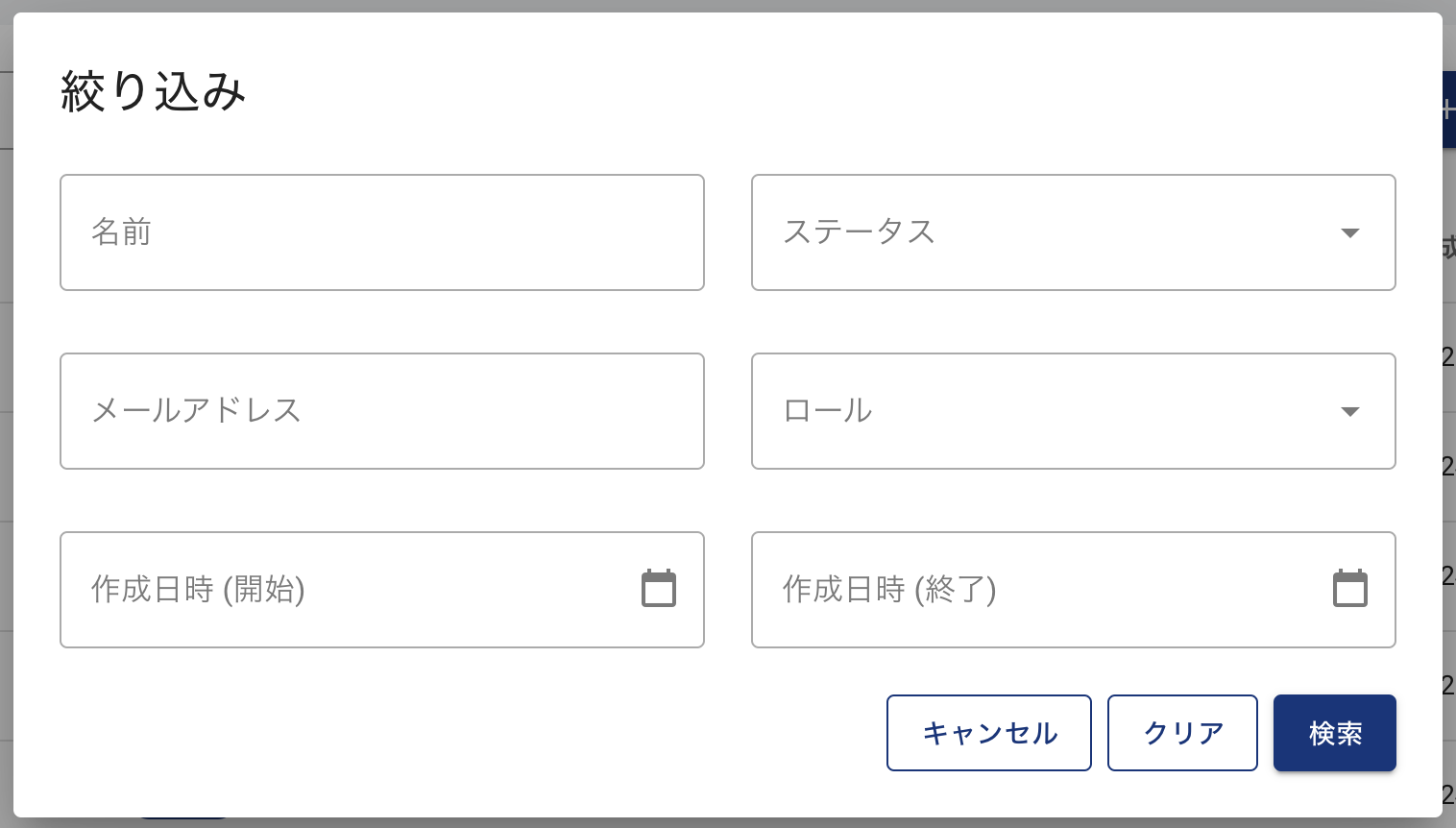Click inside the 名前 input field
Screen dimensions: 1456x828
tap(382, 232)
